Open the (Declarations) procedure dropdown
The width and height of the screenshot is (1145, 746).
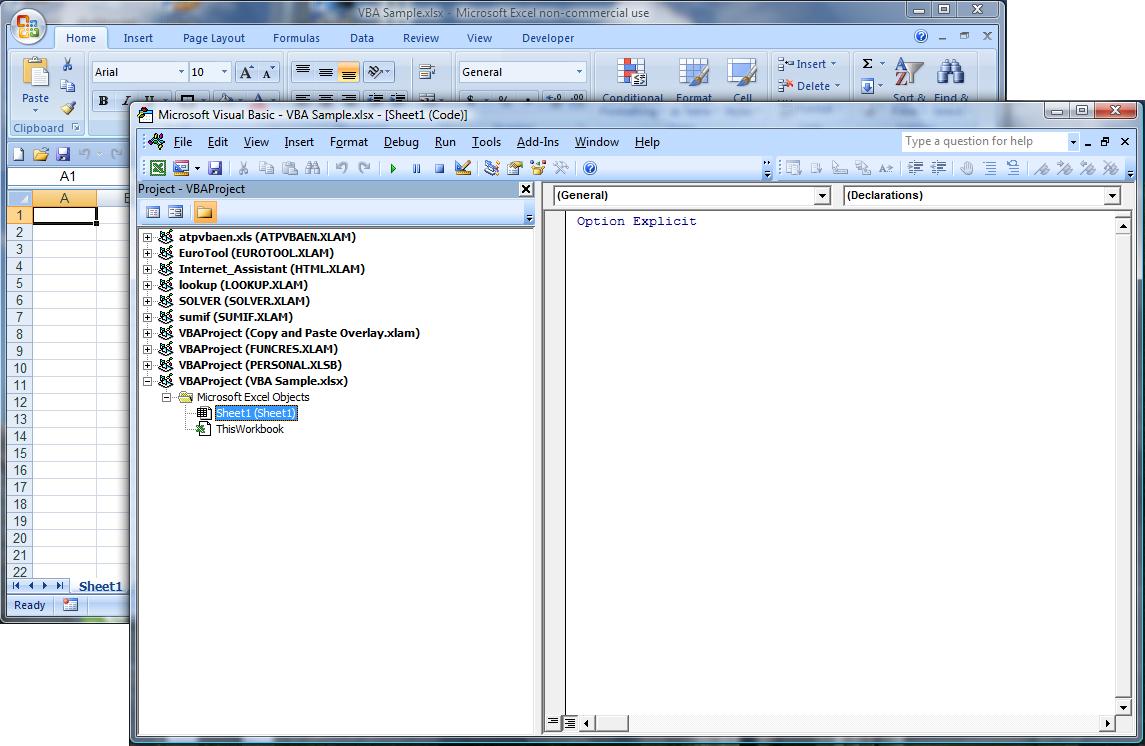click(1111, 196)
